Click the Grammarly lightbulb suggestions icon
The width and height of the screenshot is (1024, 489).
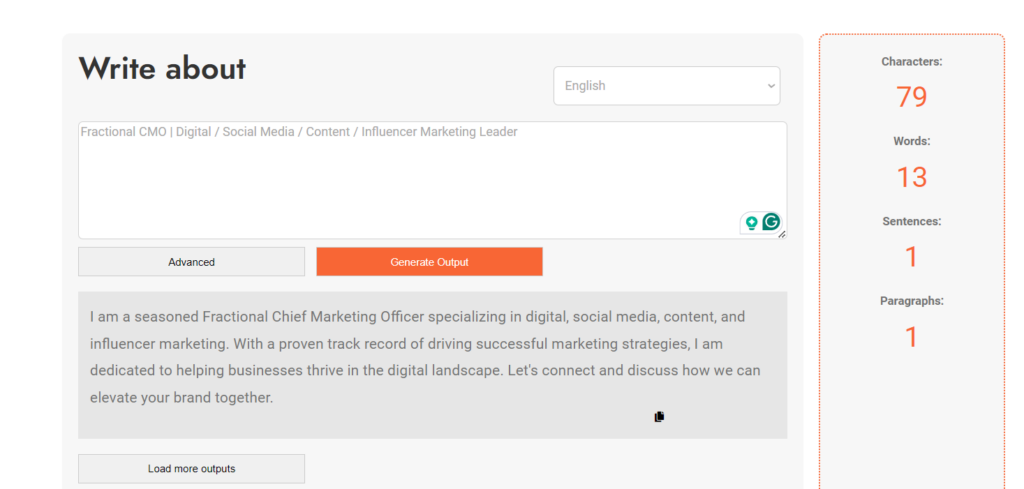click(751, 223)
